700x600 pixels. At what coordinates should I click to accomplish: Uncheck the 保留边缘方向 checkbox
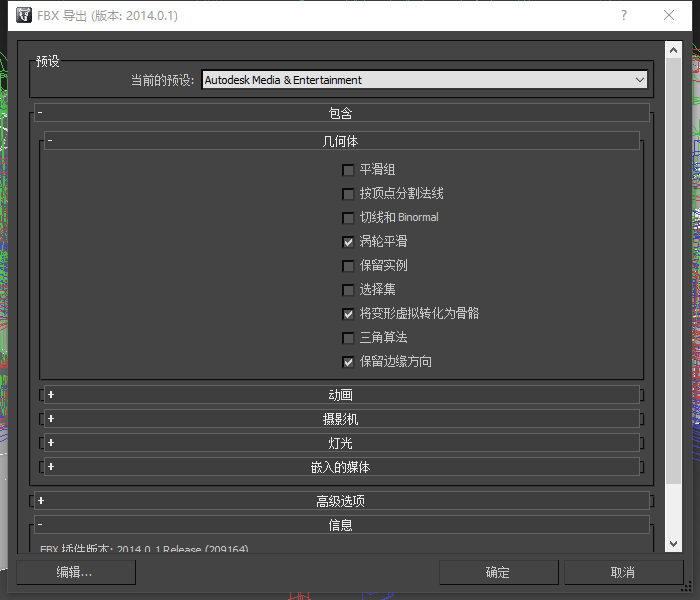click(348, 362)
